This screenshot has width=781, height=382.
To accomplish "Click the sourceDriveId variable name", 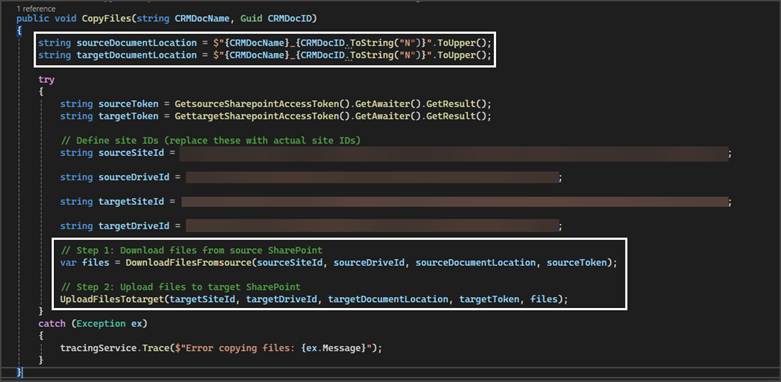I will click(x=134, y=177).
